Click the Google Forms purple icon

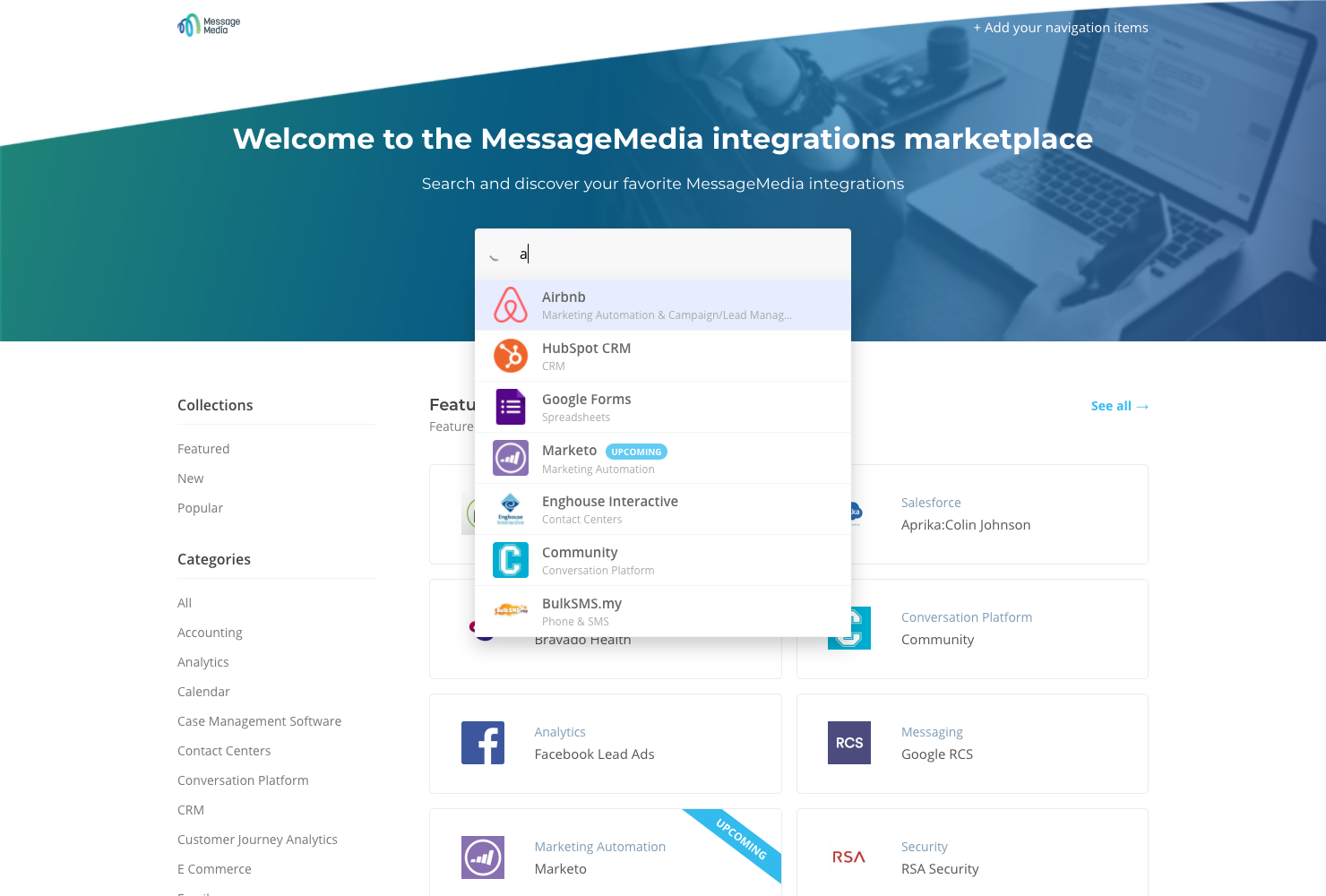[x=511, y=407]
